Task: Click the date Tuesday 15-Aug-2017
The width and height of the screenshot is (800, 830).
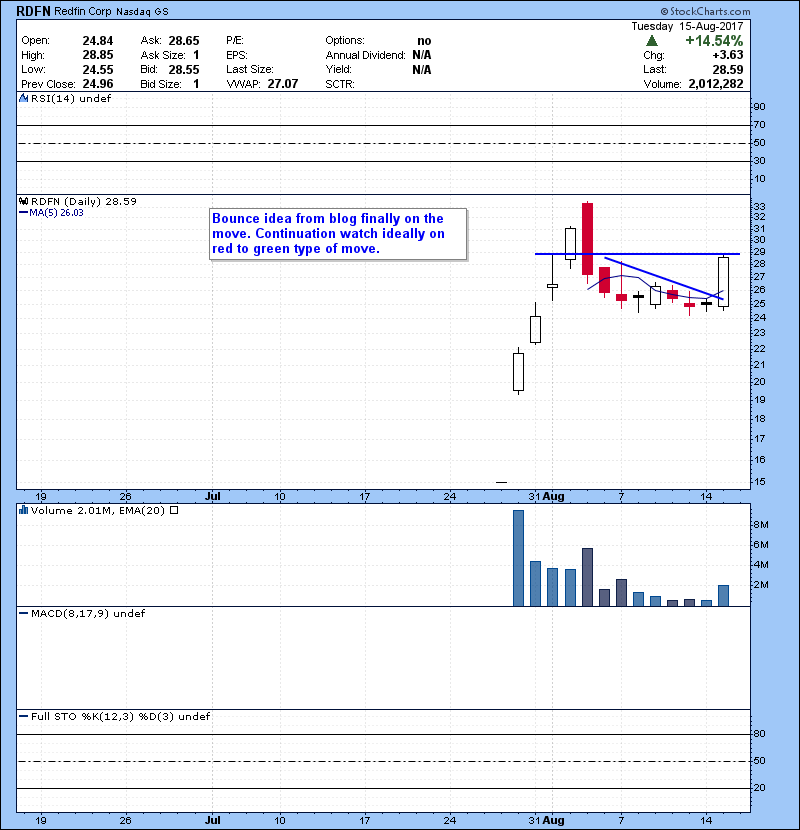Action: click(x=687, y=26)
